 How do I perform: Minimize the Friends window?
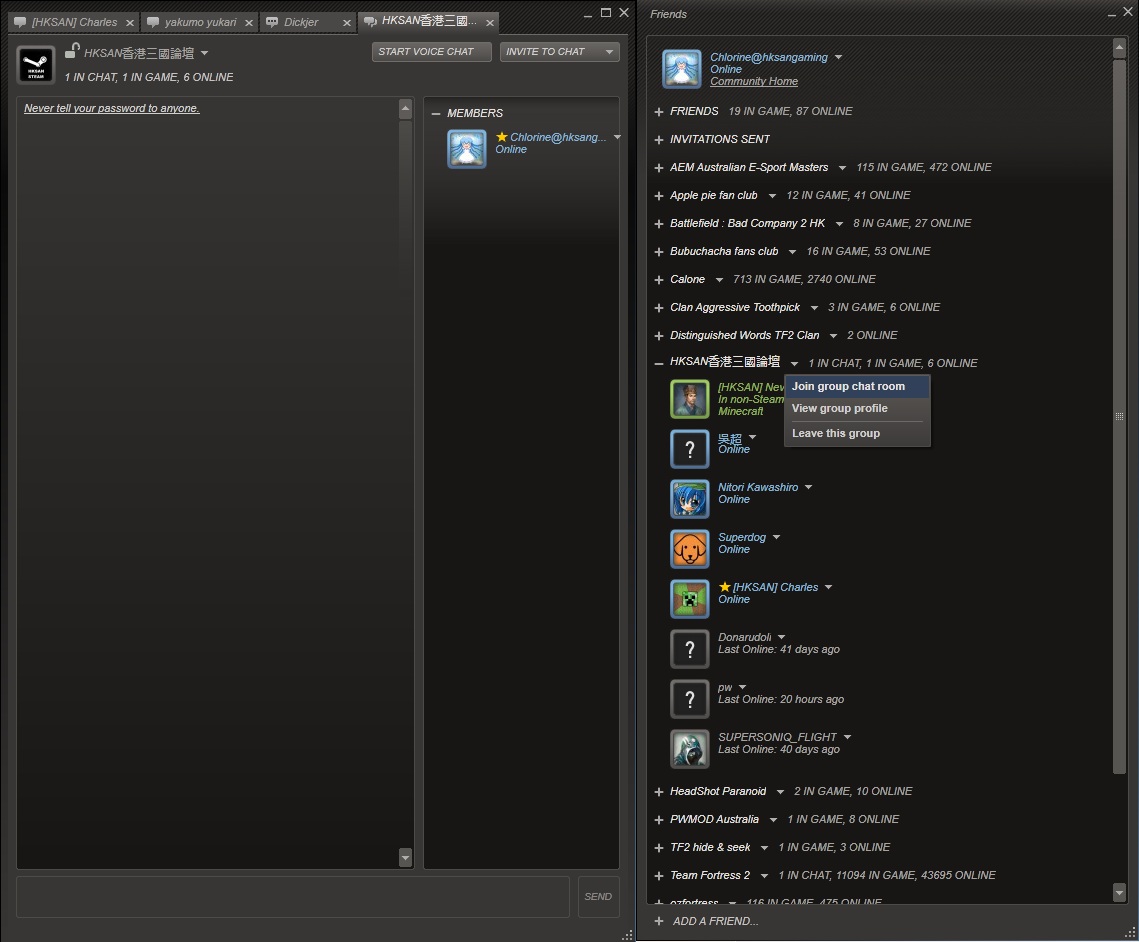click(1111, 14)
